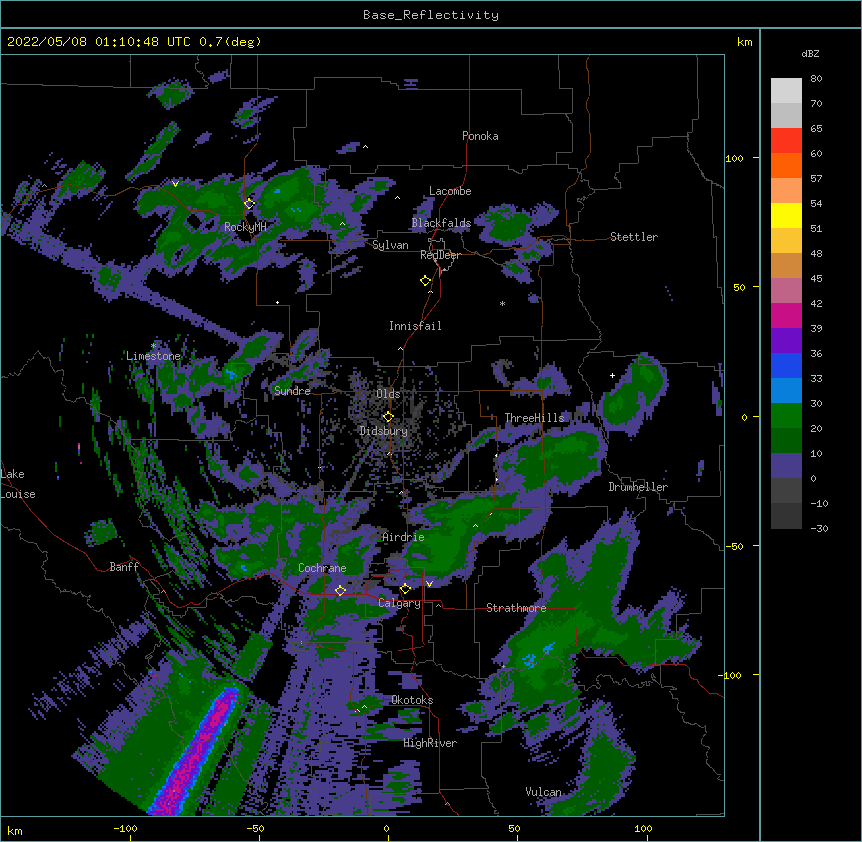The height and width of the screenshot is (842, 862).
Task: Click the ThreeHills town label
Action: 534,418
